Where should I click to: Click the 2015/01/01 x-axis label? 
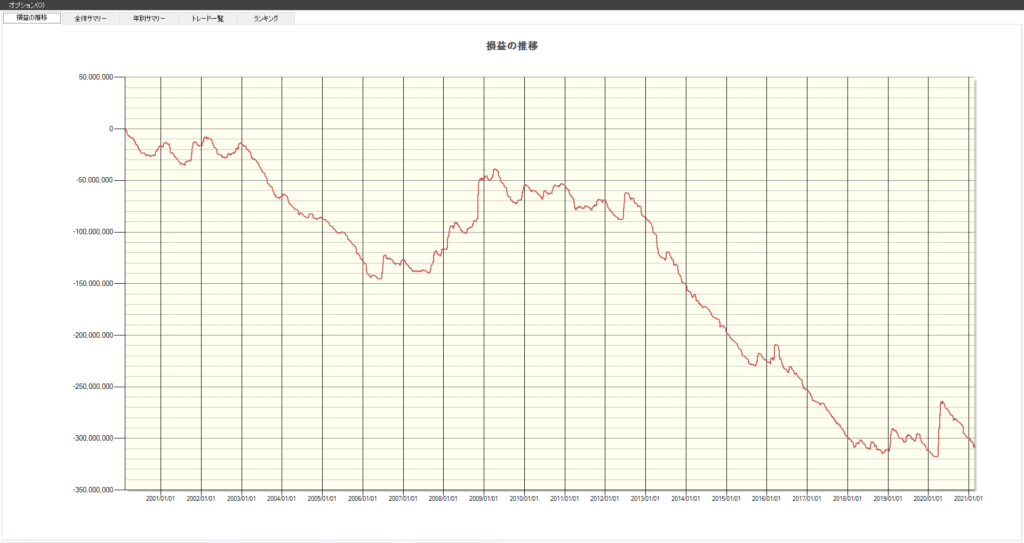tap(726, 499)
